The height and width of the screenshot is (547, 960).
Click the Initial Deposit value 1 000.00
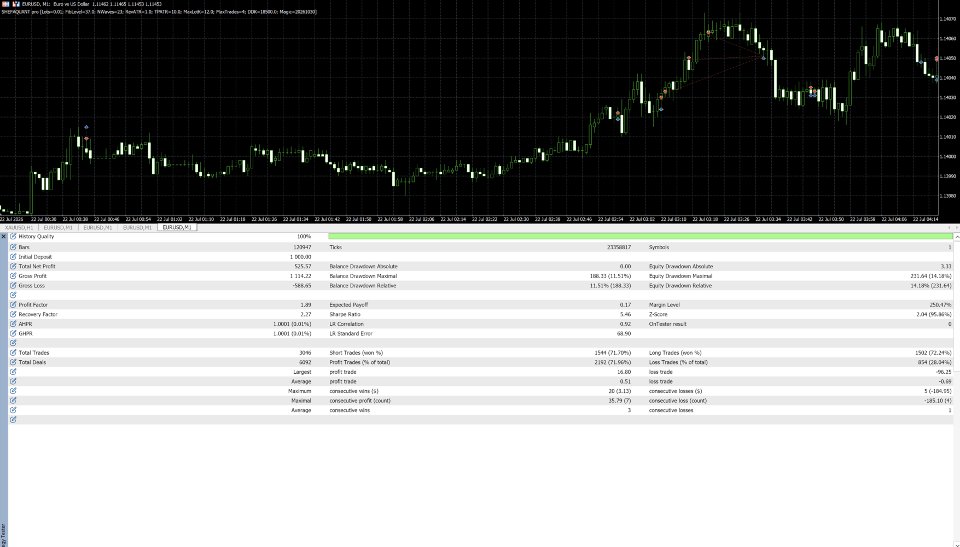(x=301, y=257)
